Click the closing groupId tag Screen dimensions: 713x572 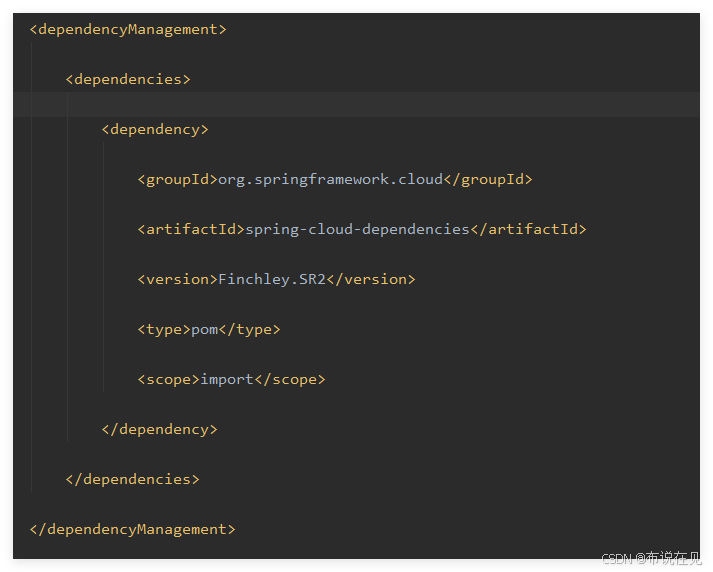487,180
